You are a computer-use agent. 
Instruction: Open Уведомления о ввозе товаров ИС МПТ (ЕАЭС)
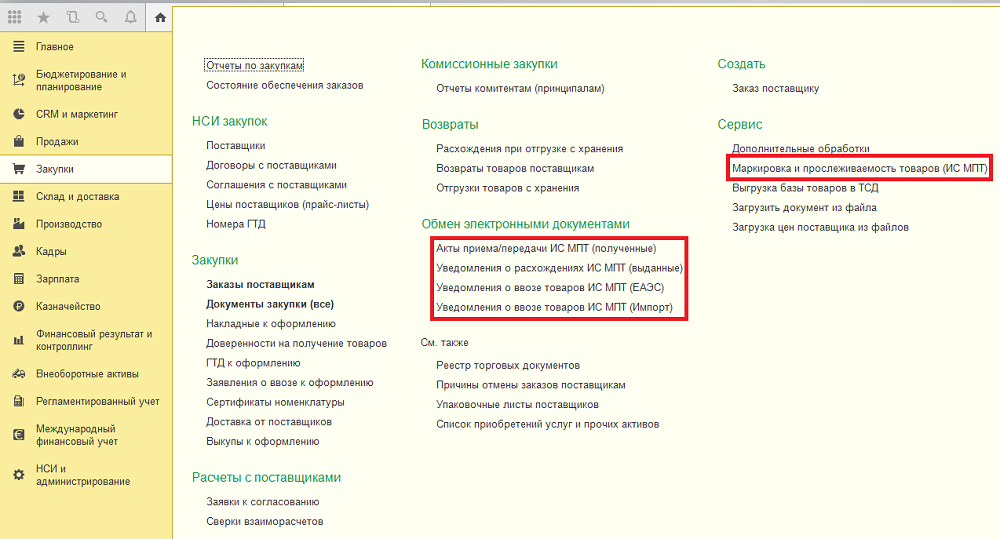tap(550, 288)
